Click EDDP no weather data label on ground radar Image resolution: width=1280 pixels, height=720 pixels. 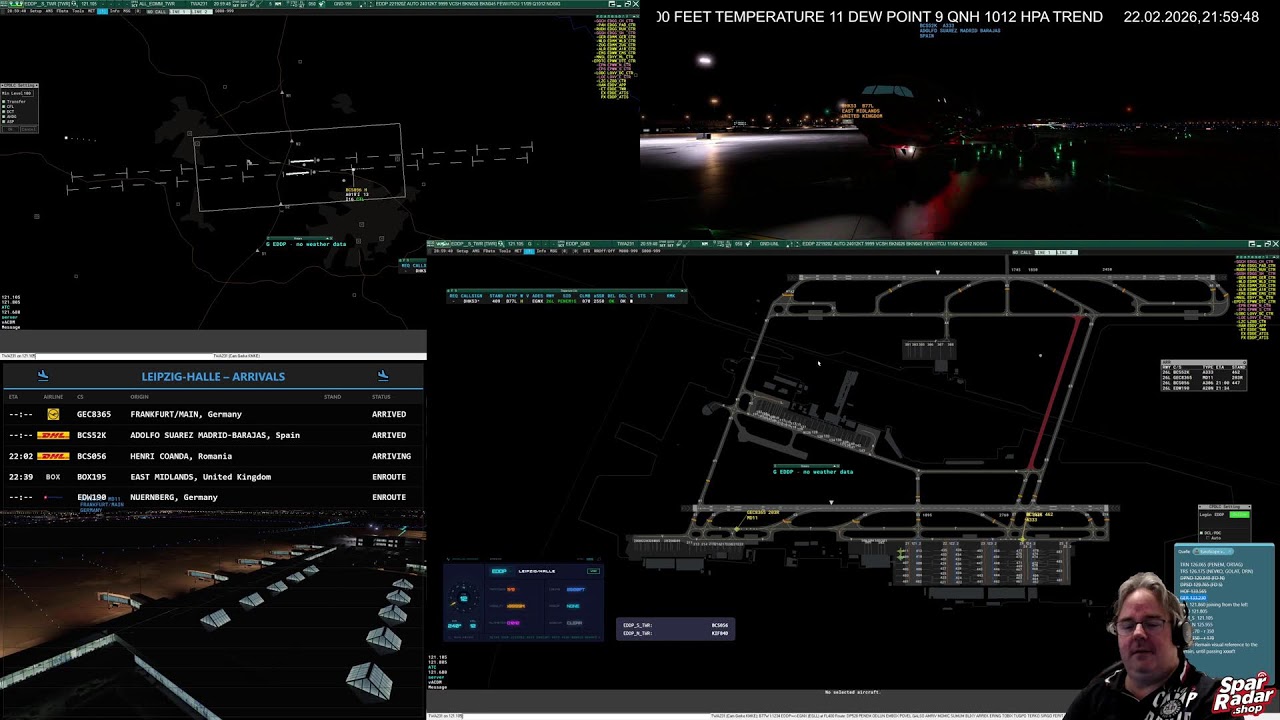(813, 471)
